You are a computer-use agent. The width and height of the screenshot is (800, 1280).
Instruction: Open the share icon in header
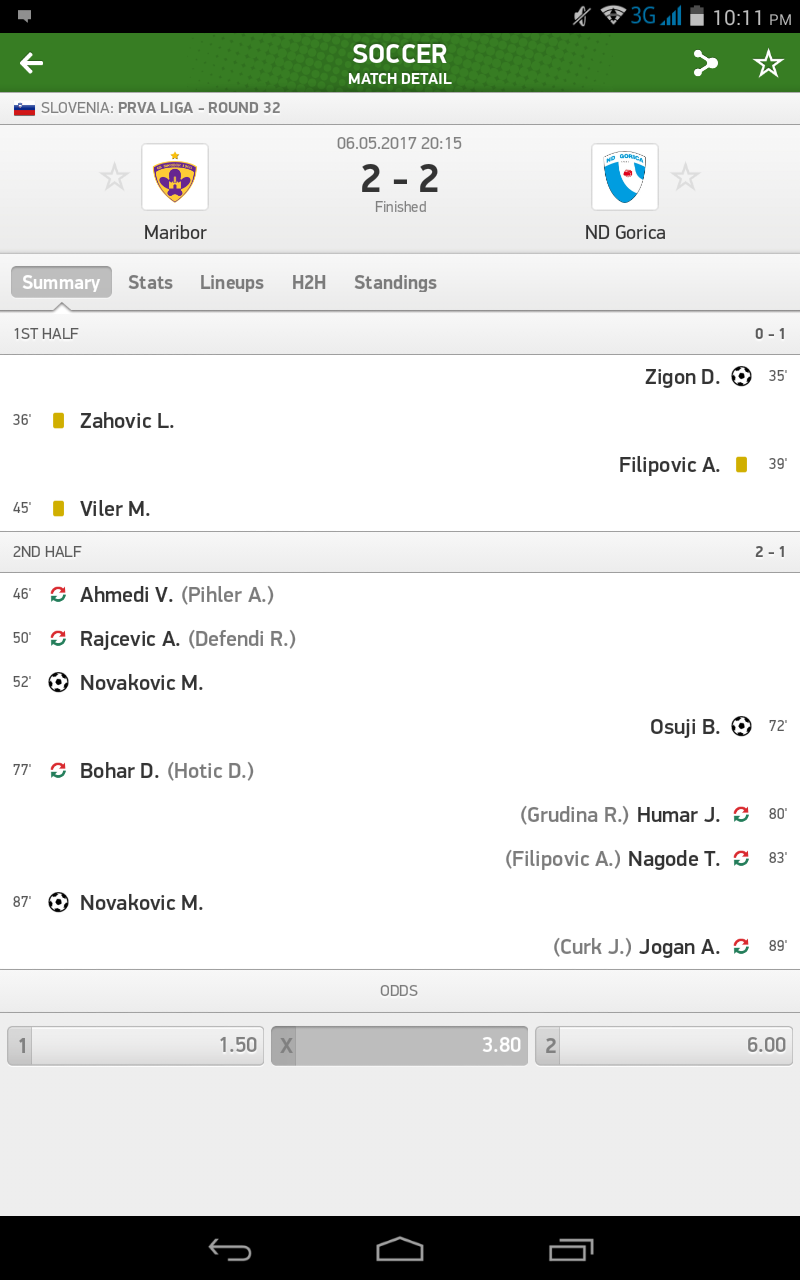click(706, 63)
